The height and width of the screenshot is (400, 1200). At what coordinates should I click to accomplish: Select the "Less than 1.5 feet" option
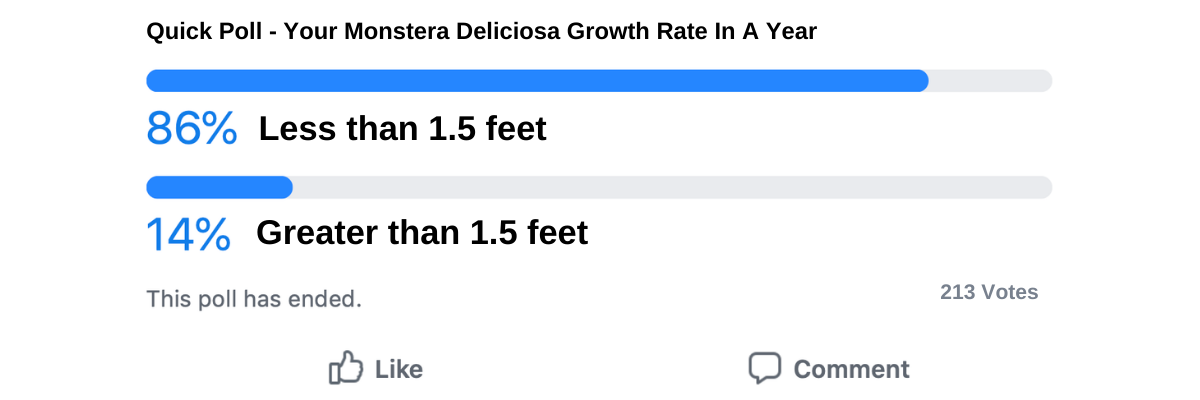point(402,129)
